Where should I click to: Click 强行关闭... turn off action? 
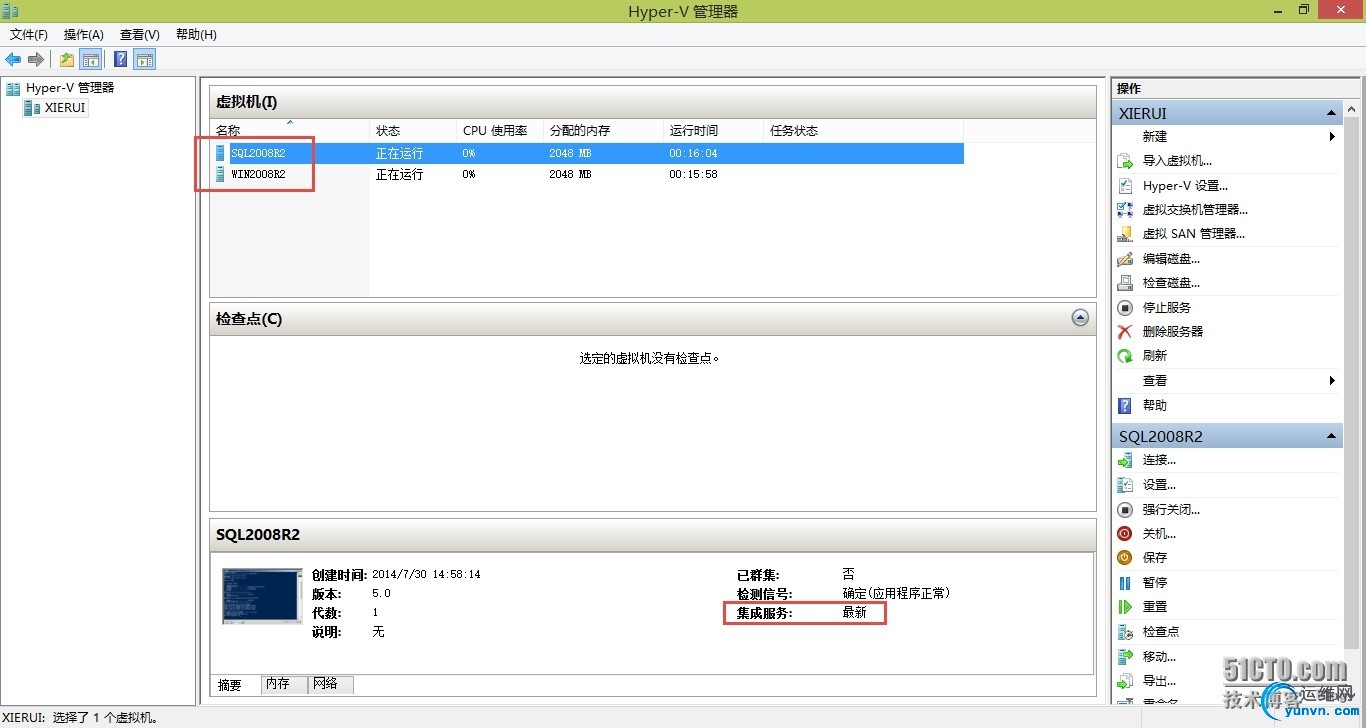[1171, 509]
